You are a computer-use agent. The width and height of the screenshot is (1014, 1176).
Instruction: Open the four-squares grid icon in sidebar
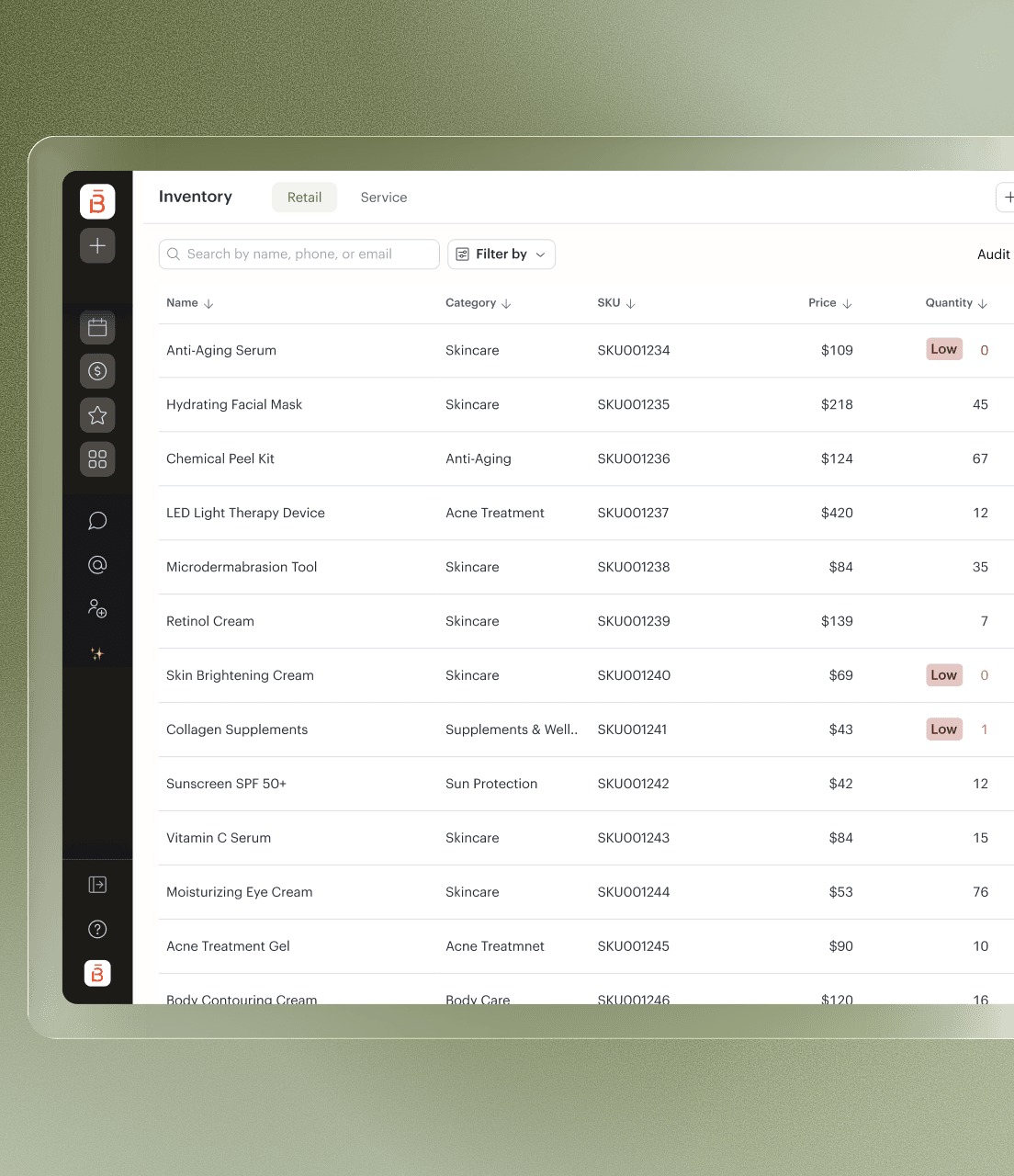coord(97,458)
